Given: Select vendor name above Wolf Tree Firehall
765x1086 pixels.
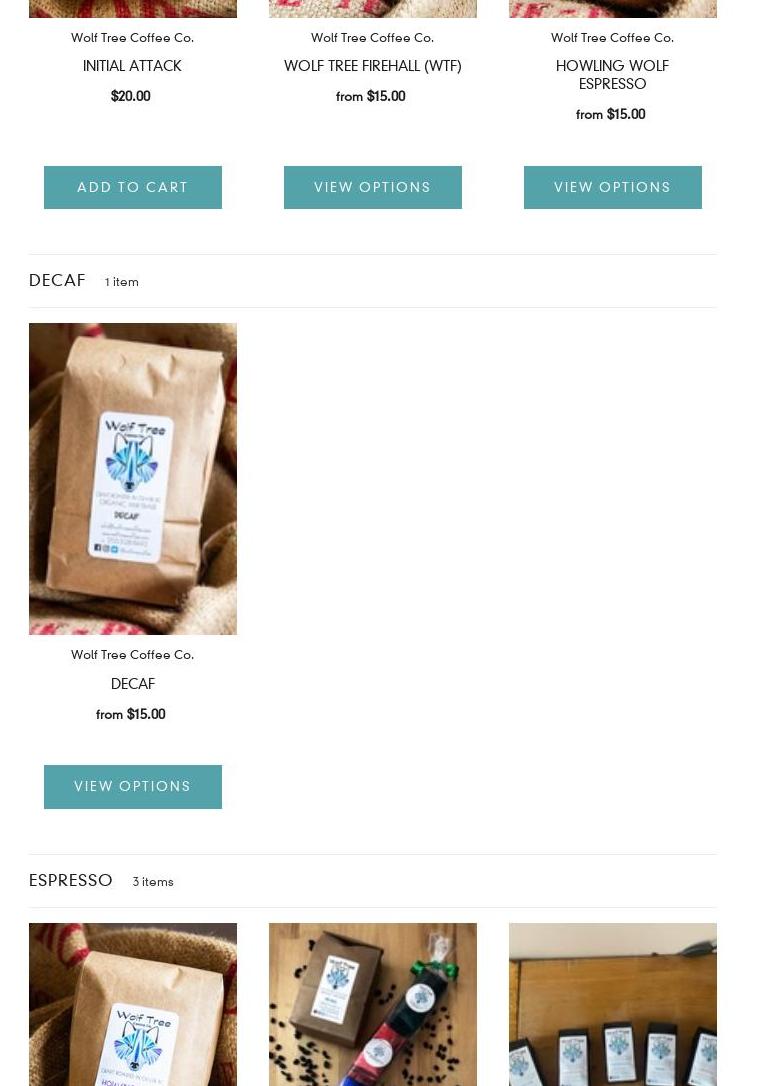Looking at the screenshot, I should point(372,37).
